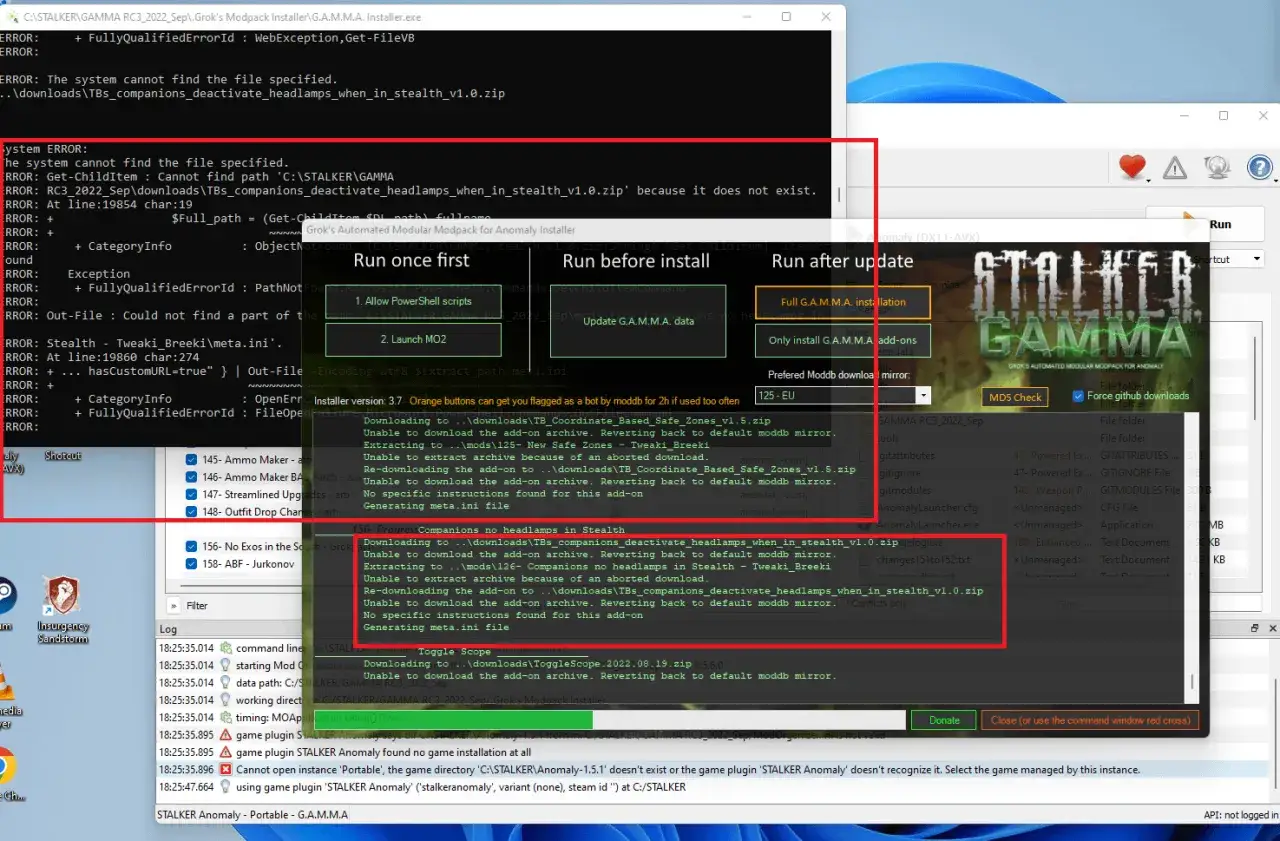Click the 'Log' panel header
Viewport: 1280px width, 841px height.
coord(168,629)
